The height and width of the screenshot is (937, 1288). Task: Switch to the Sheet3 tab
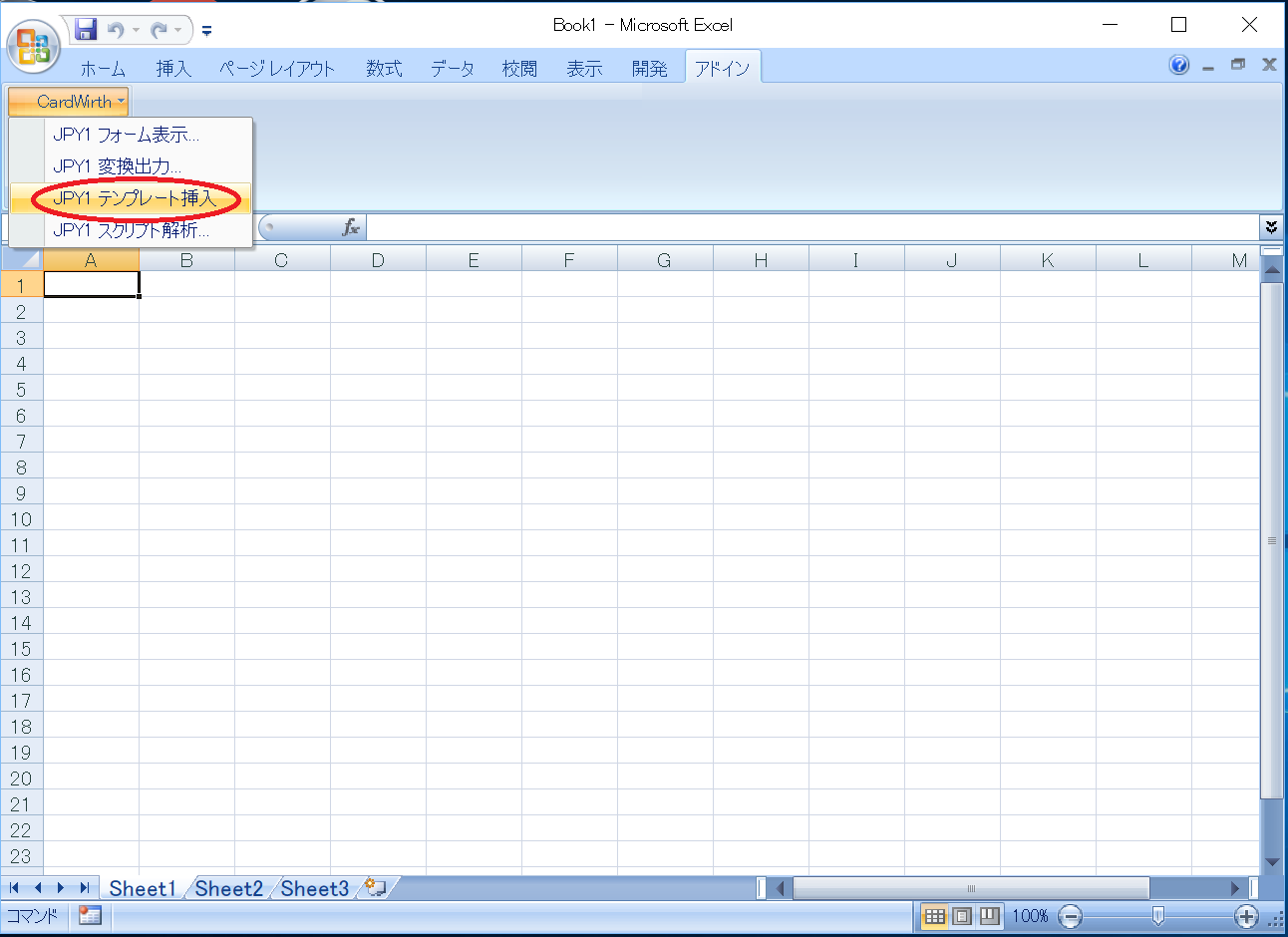point(315,888)
